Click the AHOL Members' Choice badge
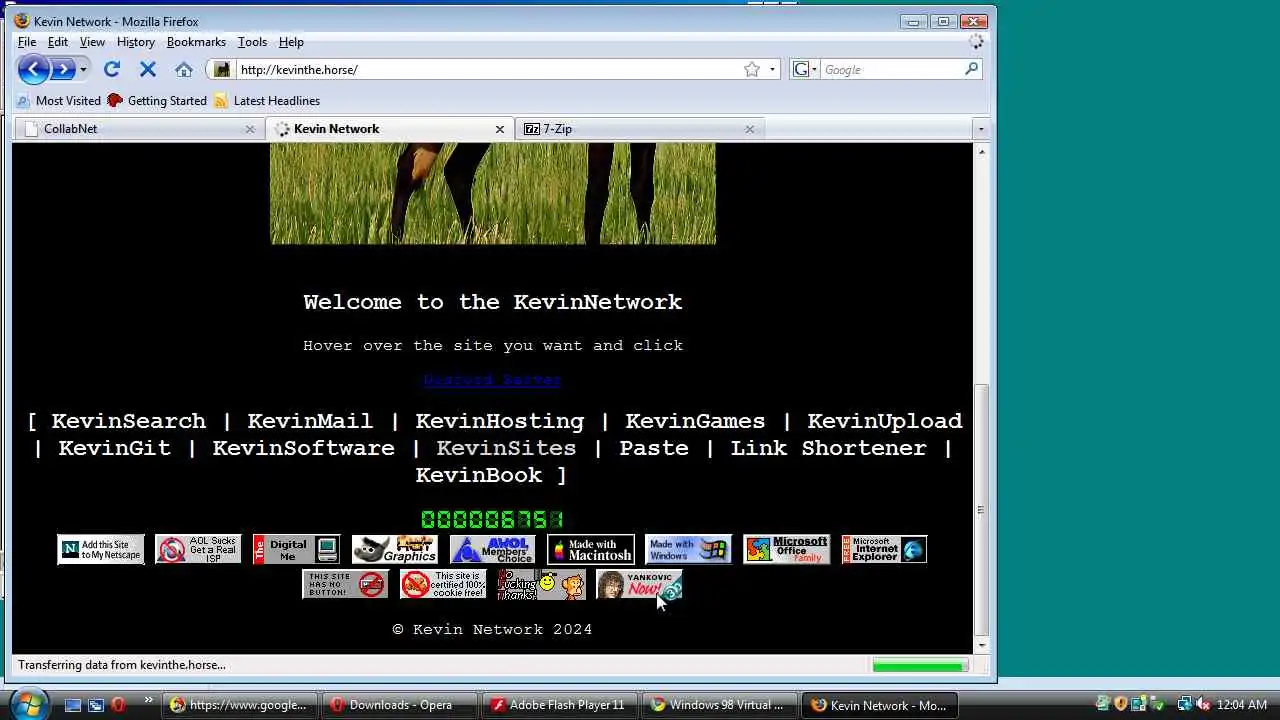This screenshot has height=720, width=1280. (493, 550)
